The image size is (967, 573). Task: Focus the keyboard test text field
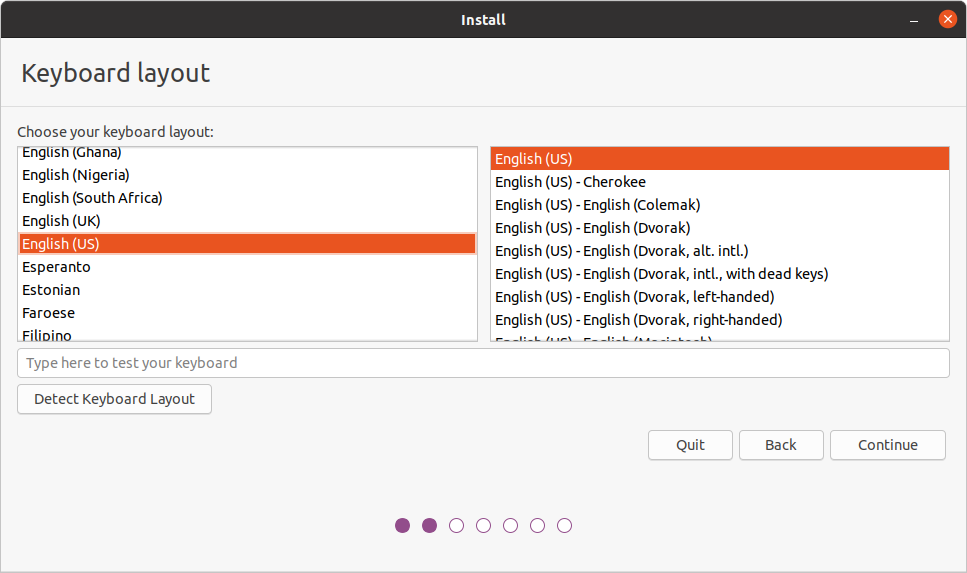tap(483, 363)
